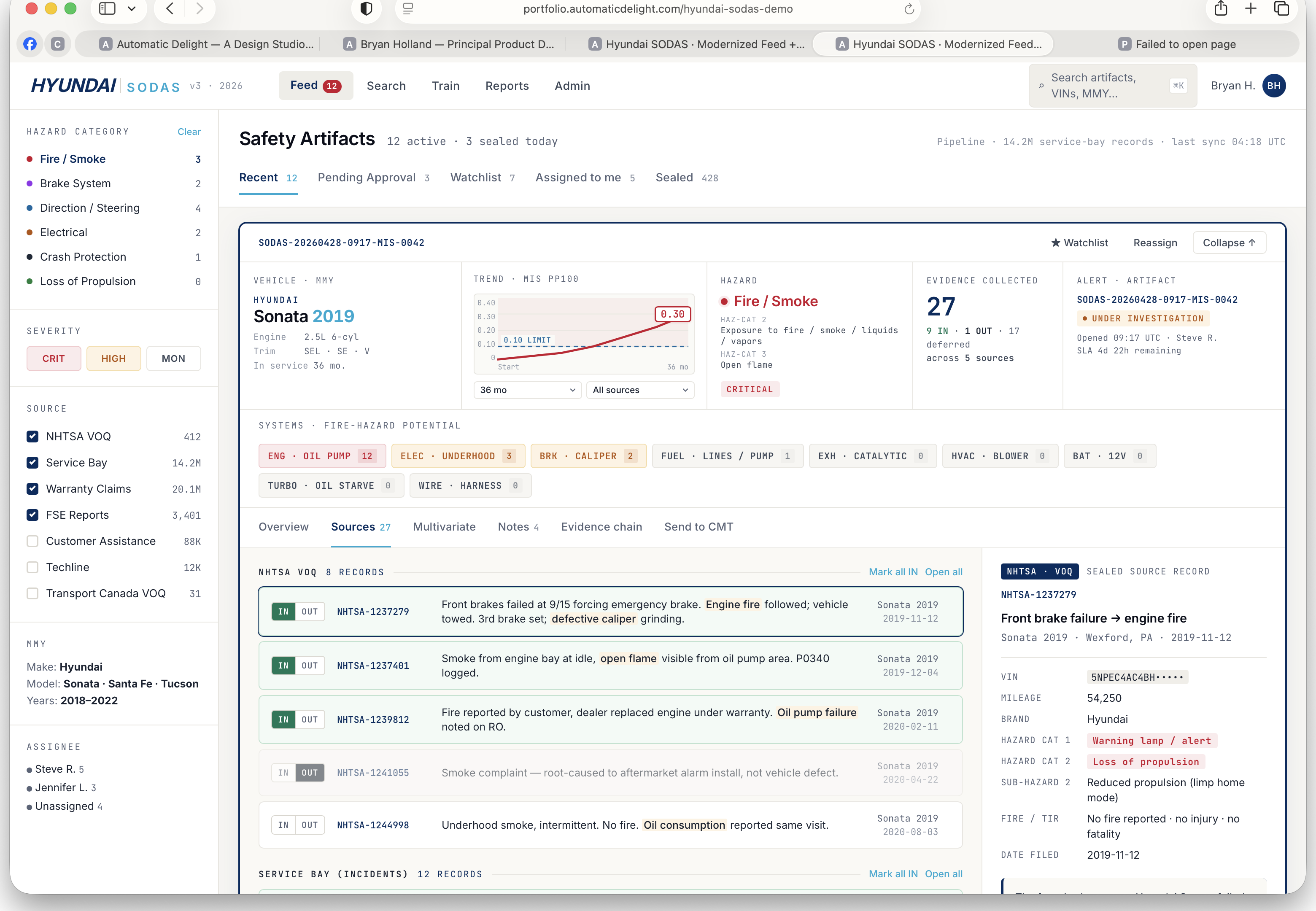Open the Reports nav item
The height and width of the screenshot is (911, 1316).
click(x=507, y=86)
